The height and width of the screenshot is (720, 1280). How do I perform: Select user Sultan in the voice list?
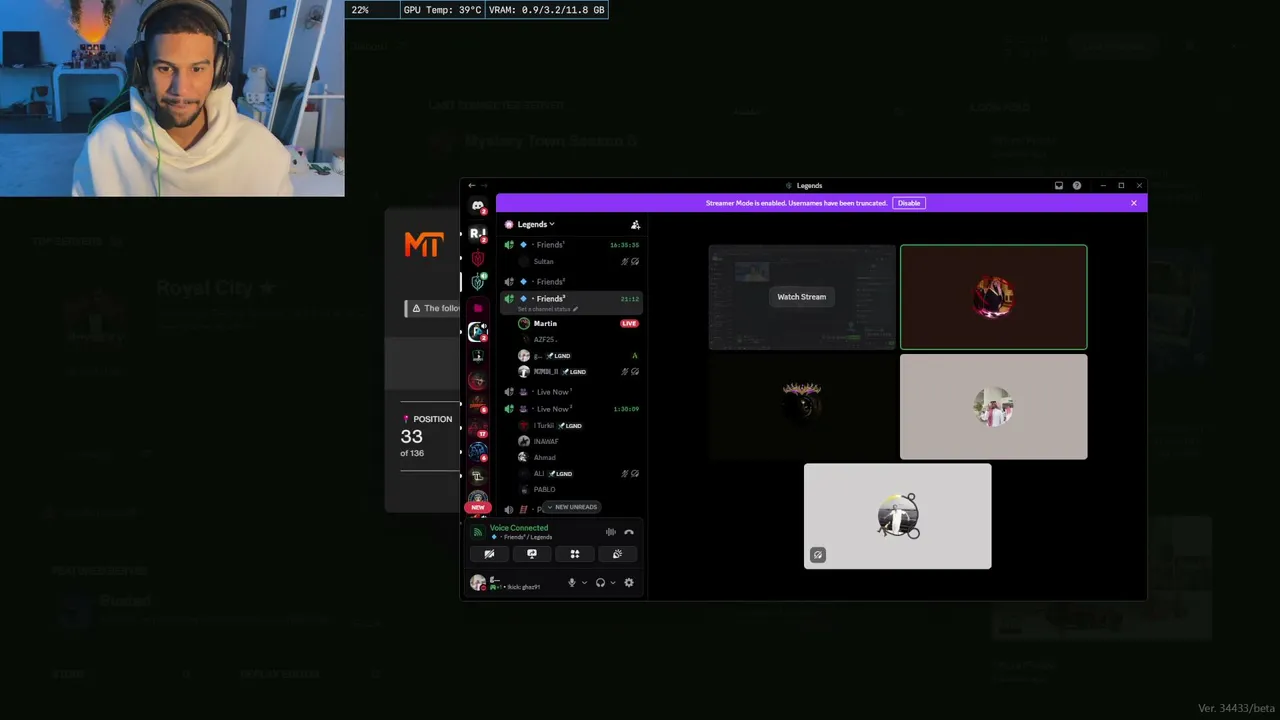543,262
